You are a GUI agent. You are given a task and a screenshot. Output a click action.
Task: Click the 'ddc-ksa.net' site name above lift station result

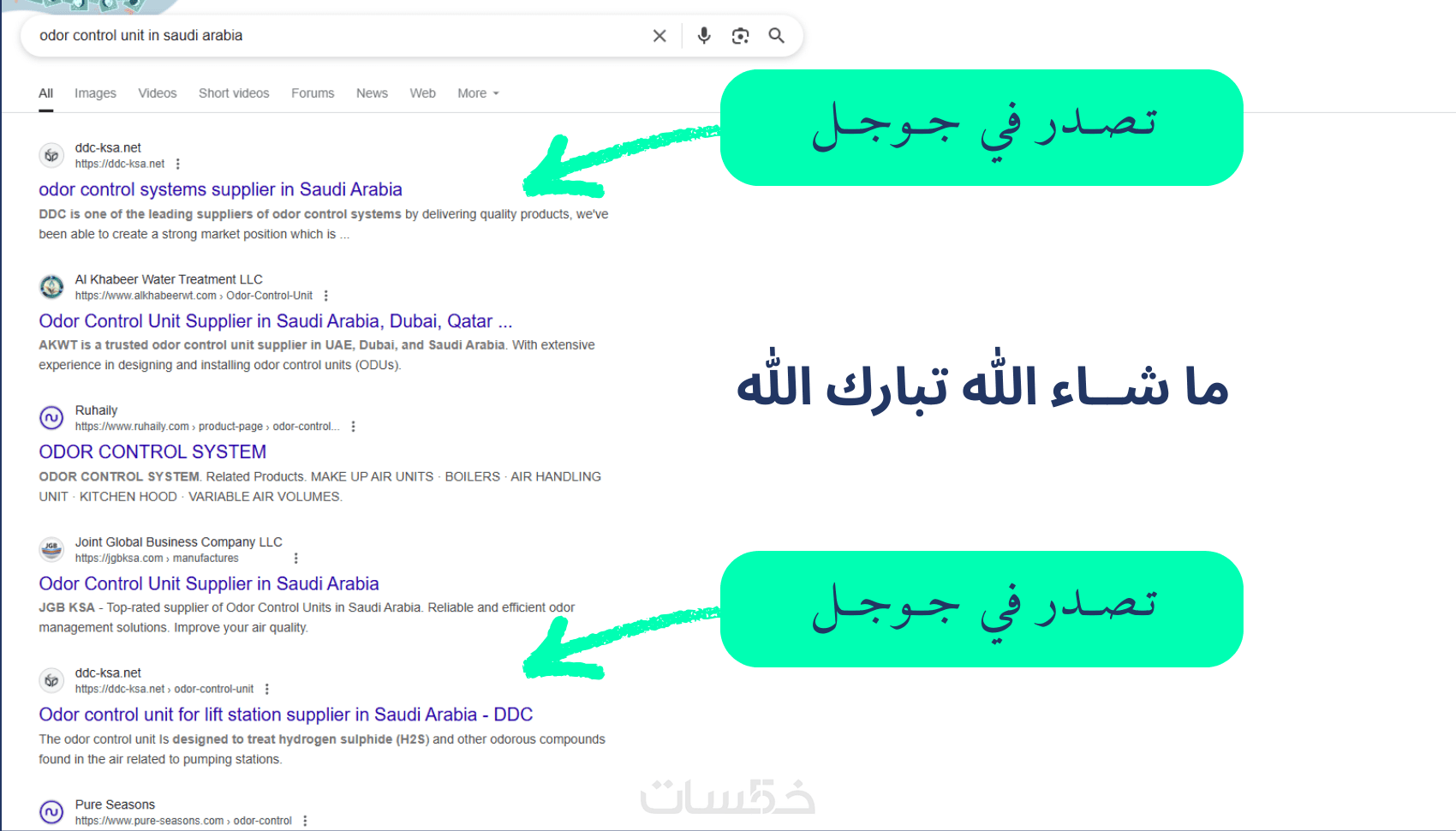click(108, 673)
